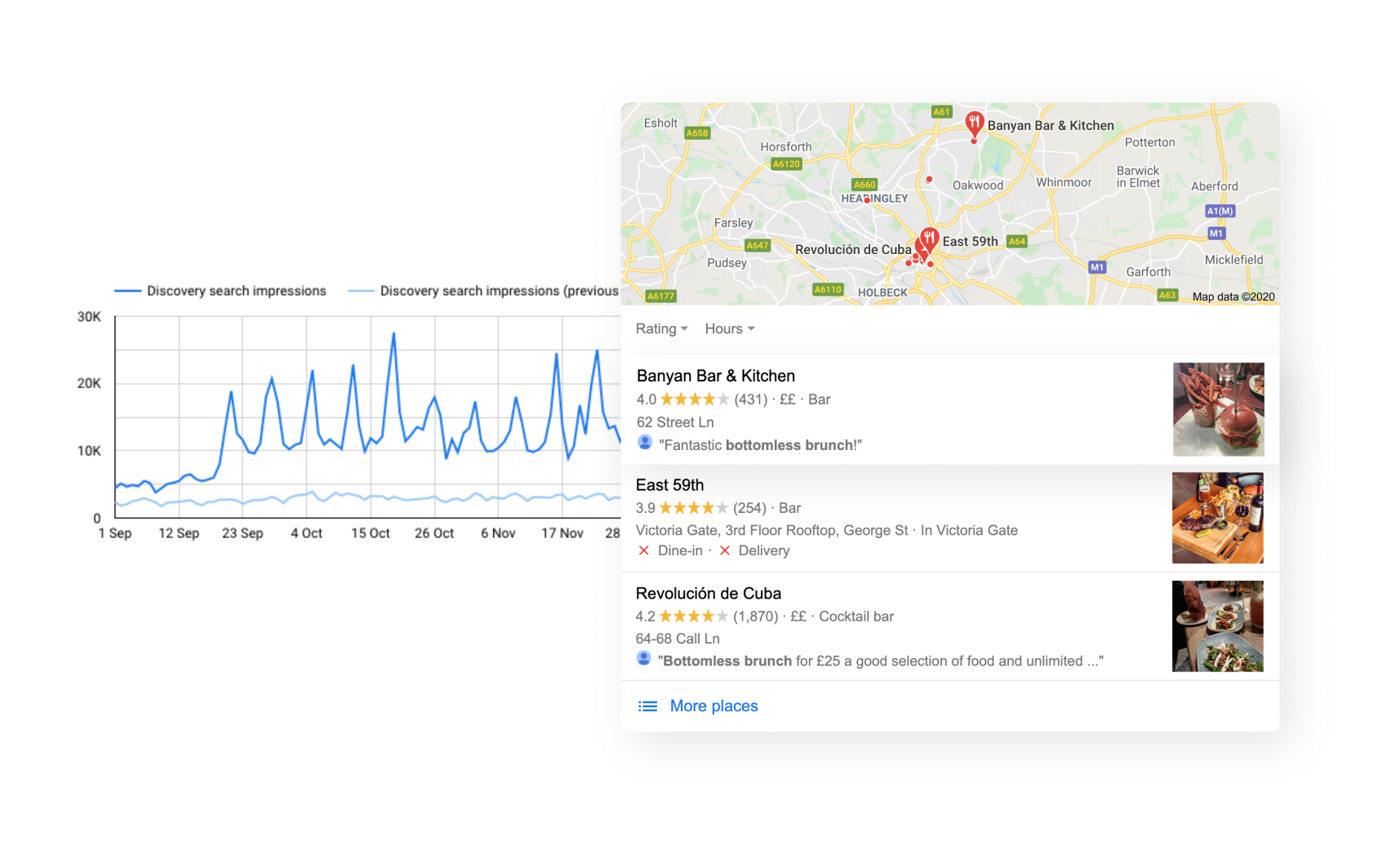
Task: Open the Banyan Bar & Kitchen listing title
Action: [x=716, y=376]
